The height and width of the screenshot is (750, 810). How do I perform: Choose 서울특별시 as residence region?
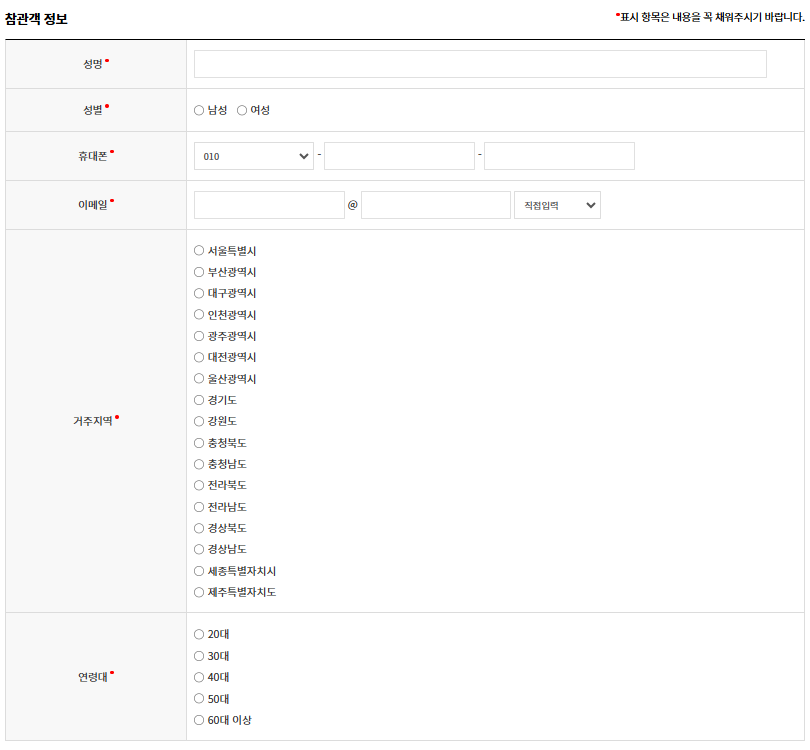[199, 250]
